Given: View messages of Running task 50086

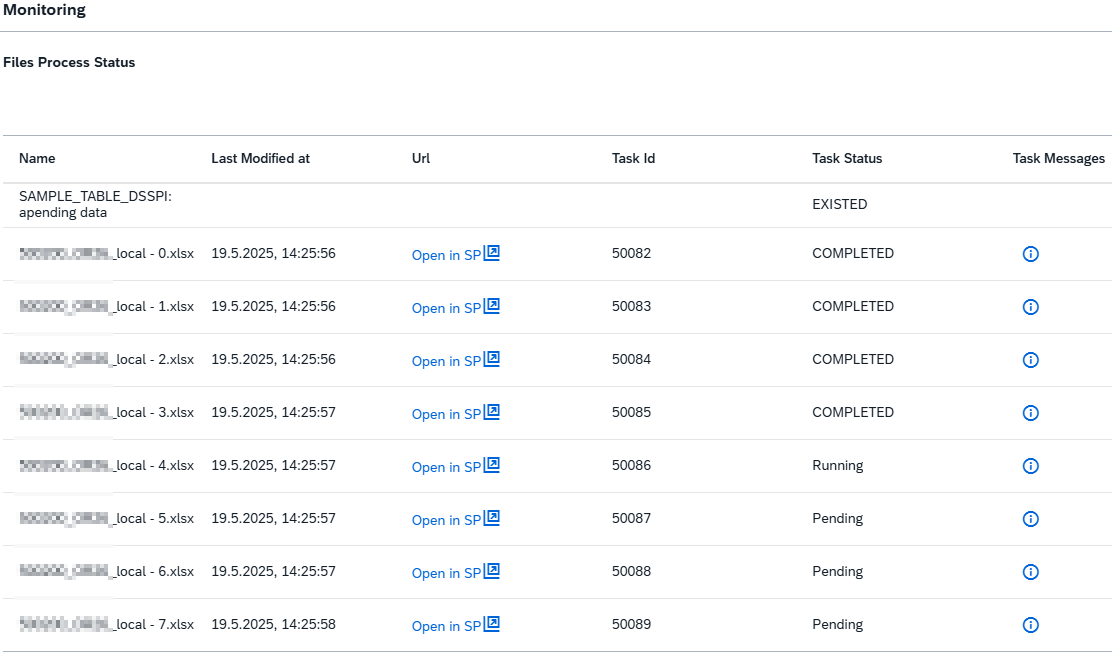Looking at the screenshot, I should (1031, 466).
